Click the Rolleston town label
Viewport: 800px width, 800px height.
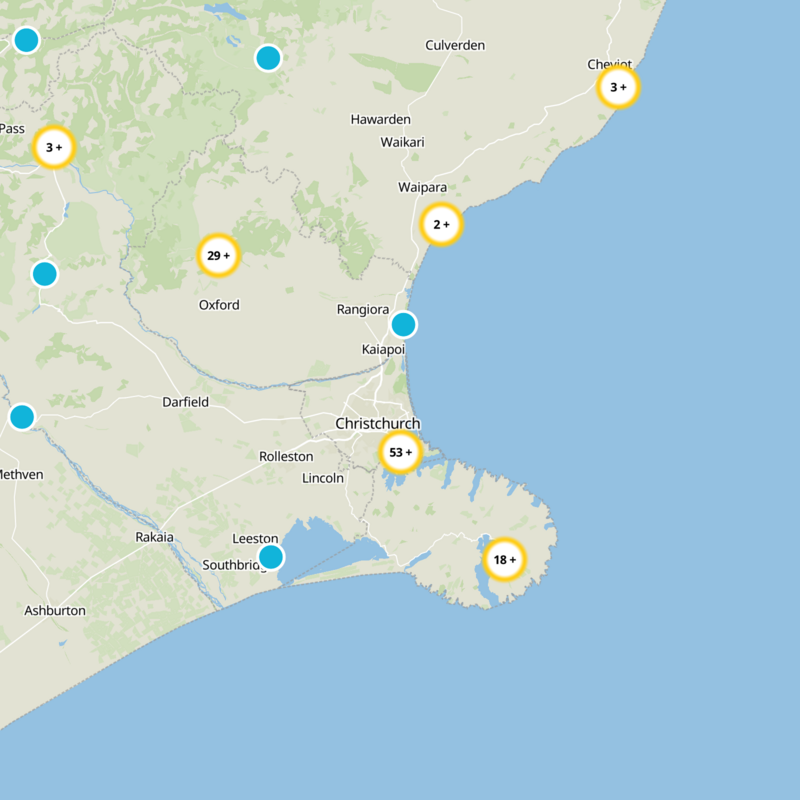click(286, 456)
